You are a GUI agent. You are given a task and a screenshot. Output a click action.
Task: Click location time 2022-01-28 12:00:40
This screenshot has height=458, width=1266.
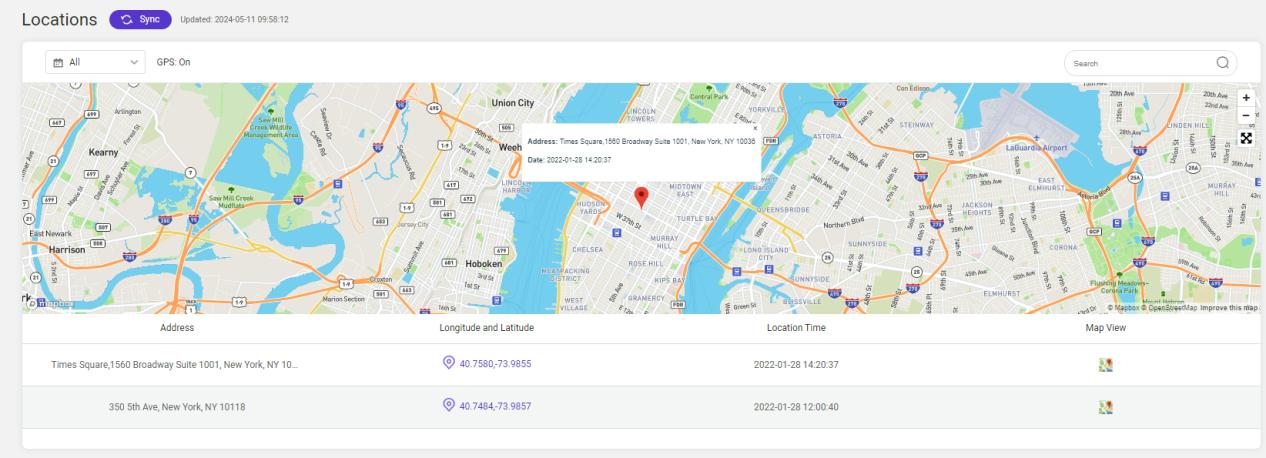(x=796, y=406)
